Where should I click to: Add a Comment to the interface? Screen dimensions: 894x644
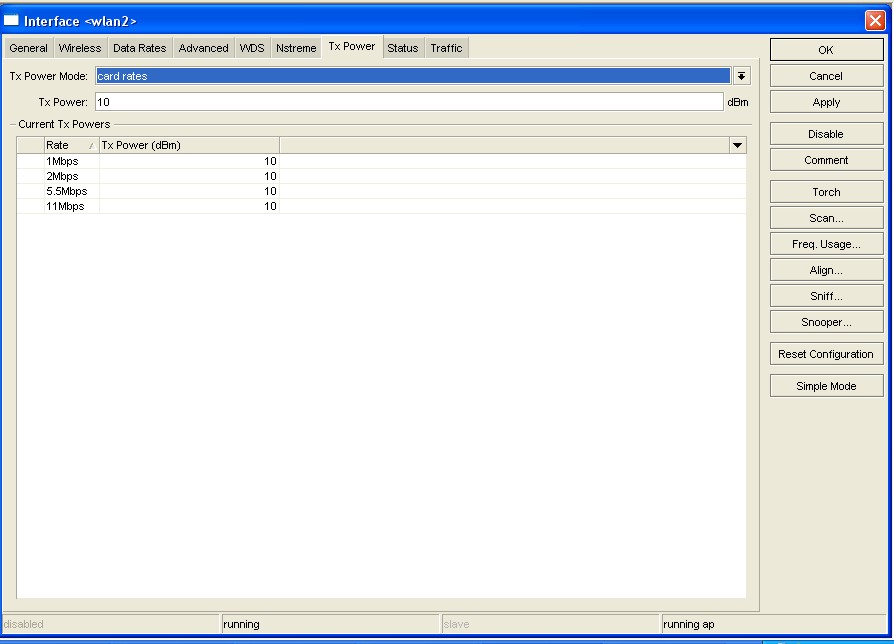(x=826, y=160)
